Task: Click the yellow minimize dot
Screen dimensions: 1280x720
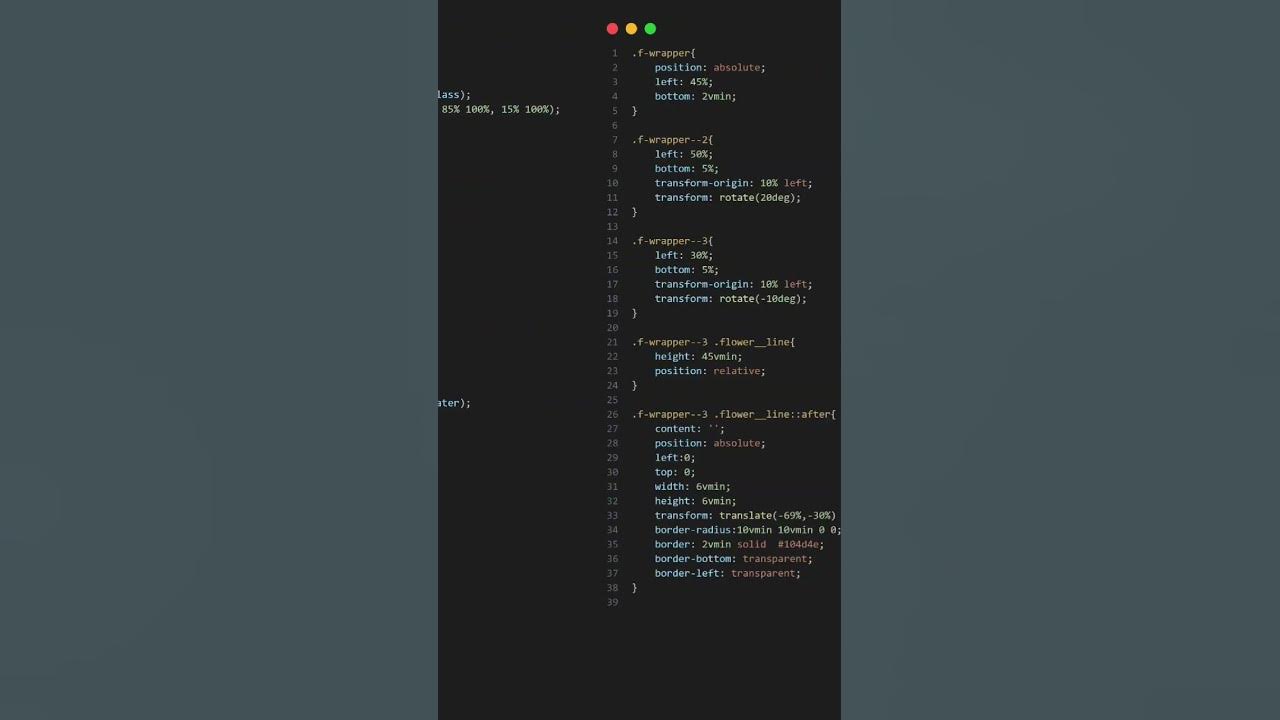Action: pyautogui.click(x=631, y=29)
